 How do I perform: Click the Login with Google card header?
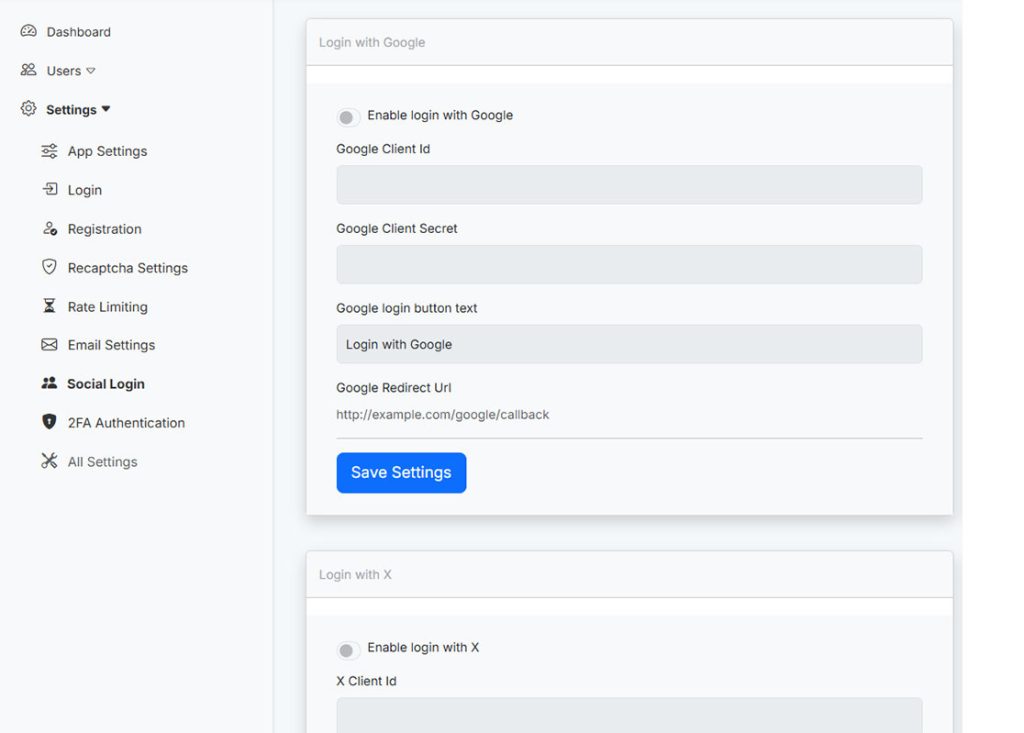pyautogui.click(x=629, y=42)
